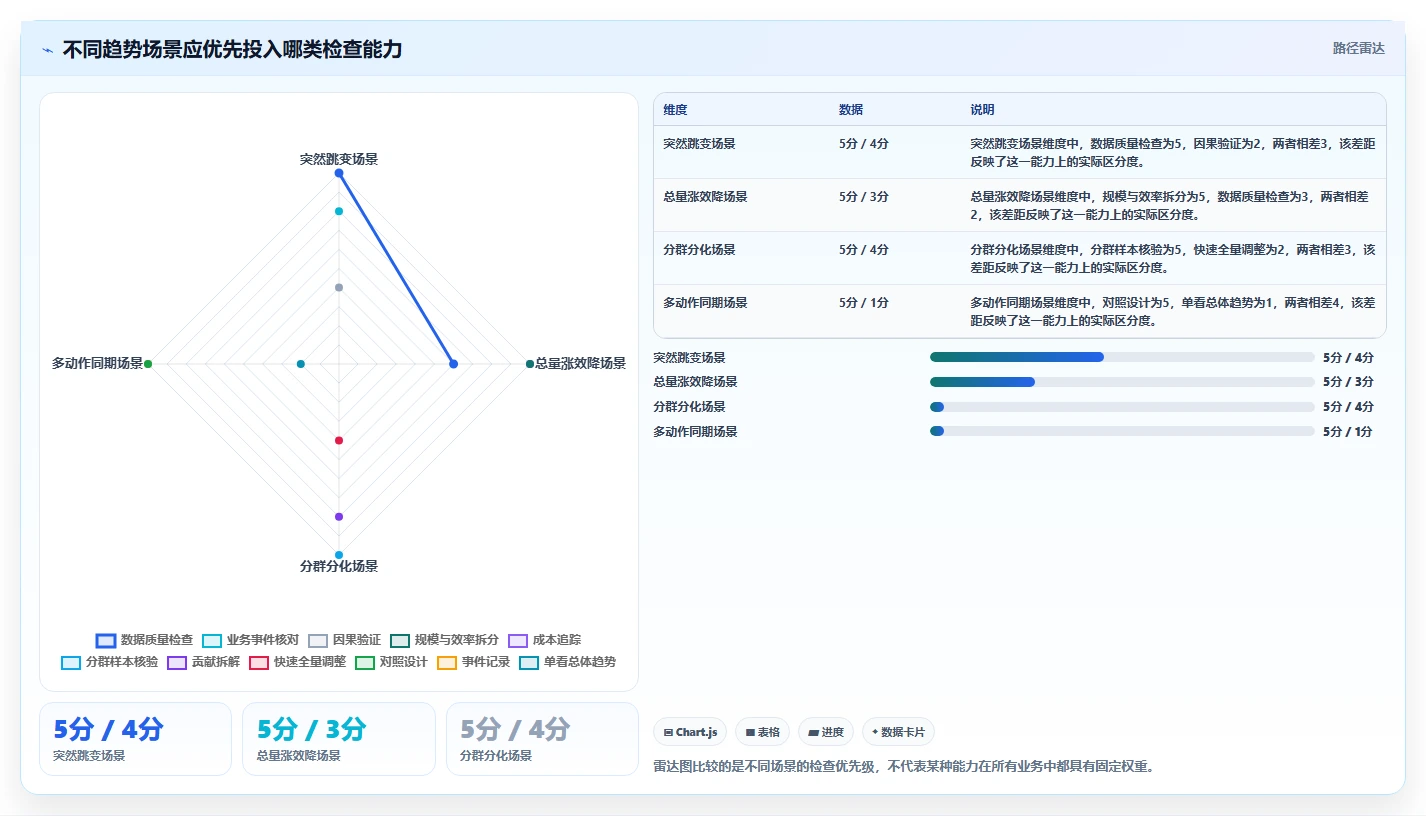The width and height of the screenshot is (1426, 816).
Task: Click the 分群分化场景 radar axis label
Action: click(339, 567)
